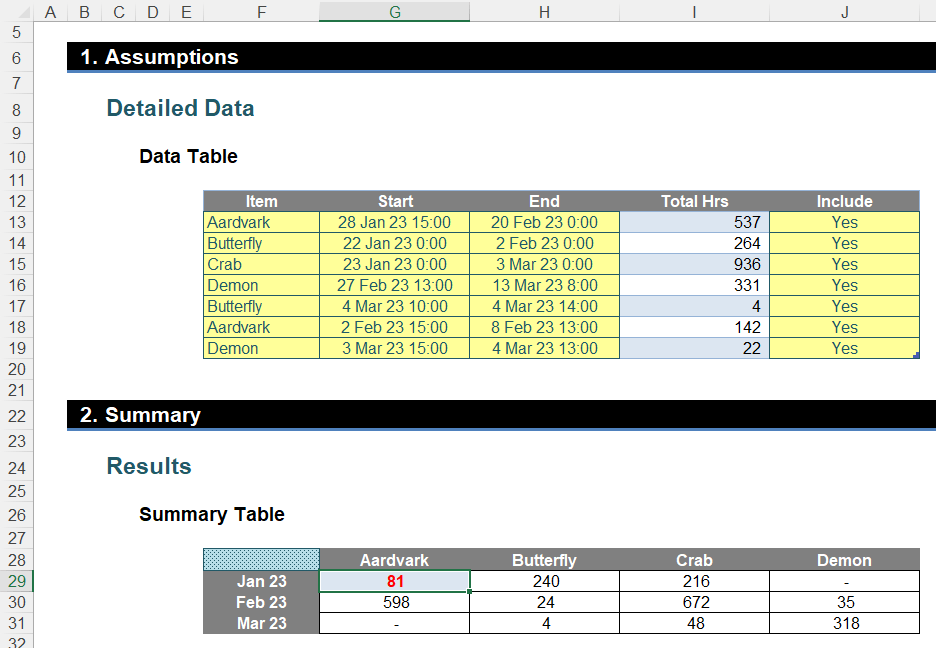Select the Include cell in row 15

coord(844,264)
